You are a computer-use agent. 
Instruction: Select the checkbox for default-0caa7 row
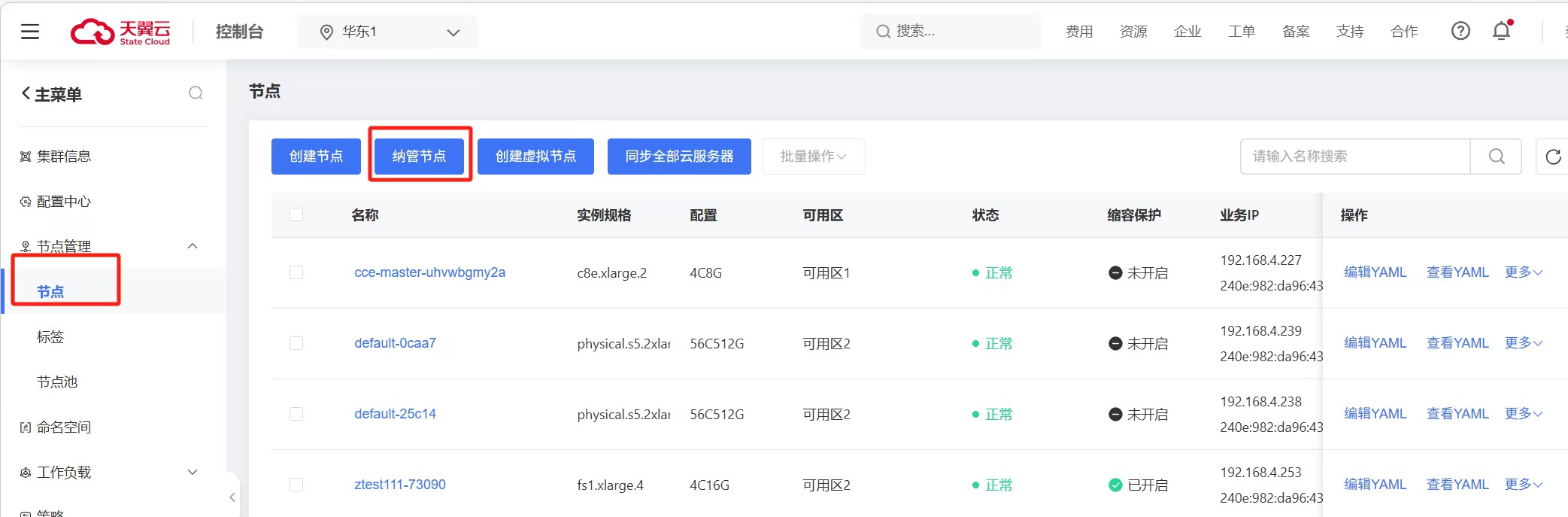(x=296, y=343)
